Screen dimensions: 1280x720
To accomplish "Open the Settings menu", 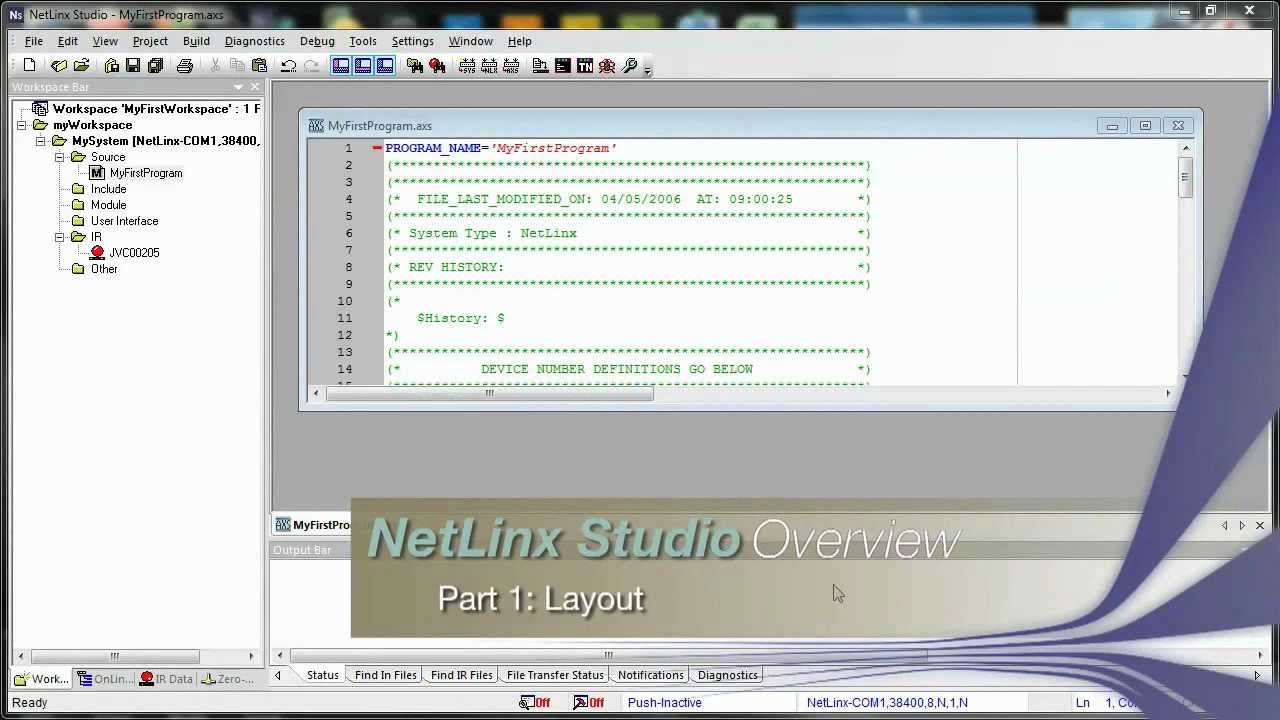I will coord(413,41).
